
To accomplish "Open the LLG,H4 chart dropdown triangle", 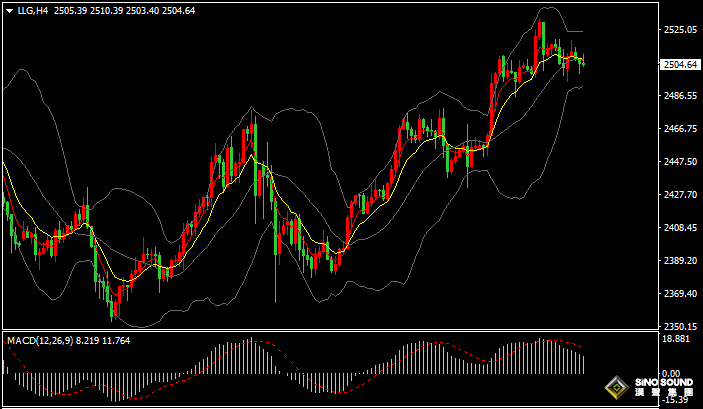I will (9, 10).
